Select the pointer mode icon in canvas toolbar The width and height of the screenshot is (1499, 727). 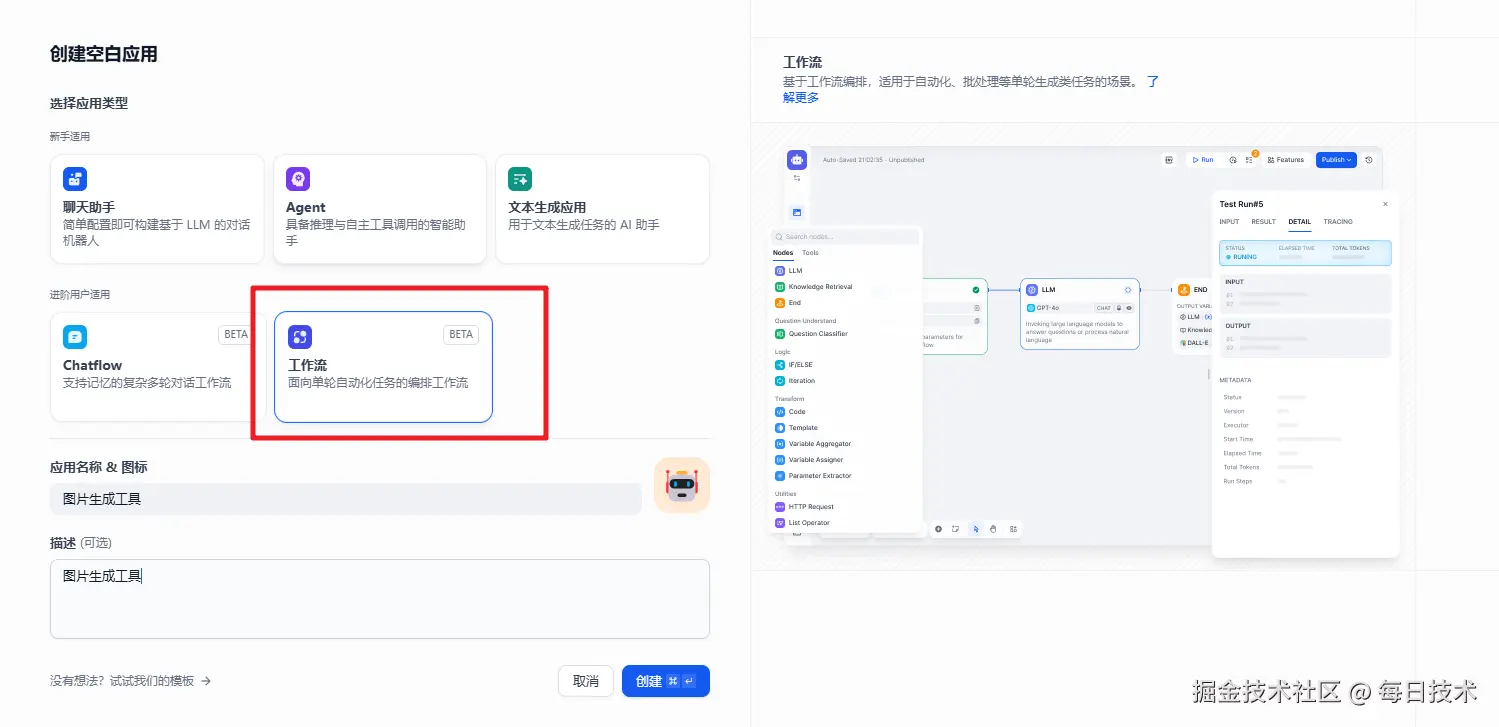pyautogui.click(x=975, y=529)
